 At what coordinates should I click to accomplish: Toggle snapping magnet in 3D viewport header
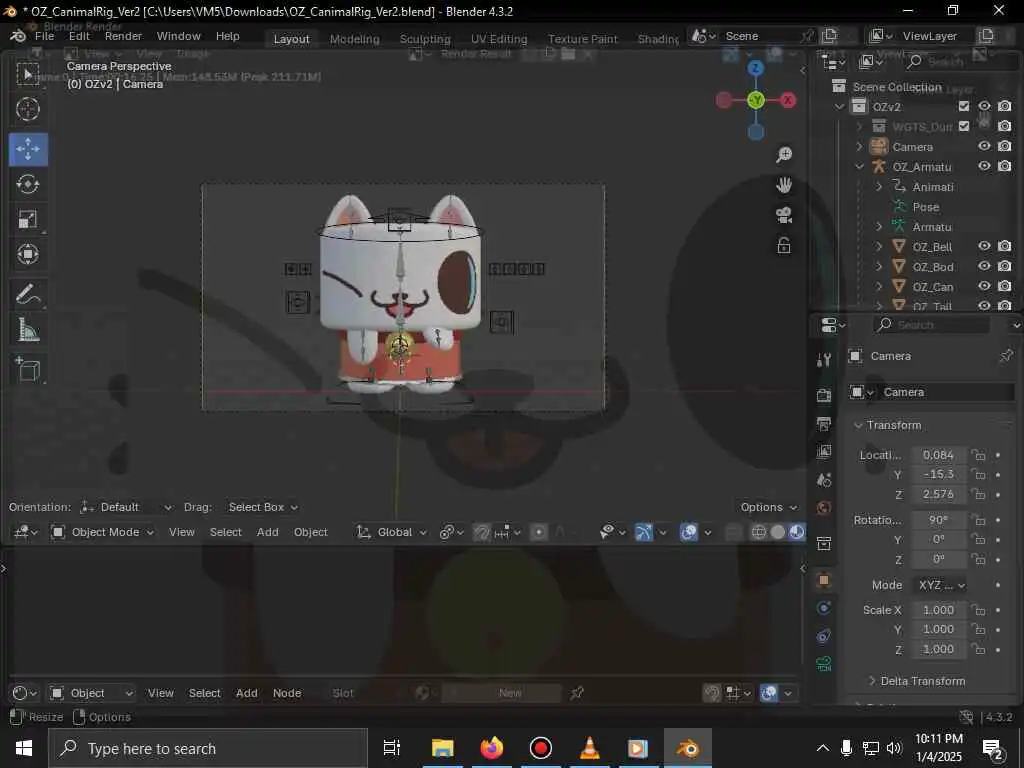tap(481, 533)
